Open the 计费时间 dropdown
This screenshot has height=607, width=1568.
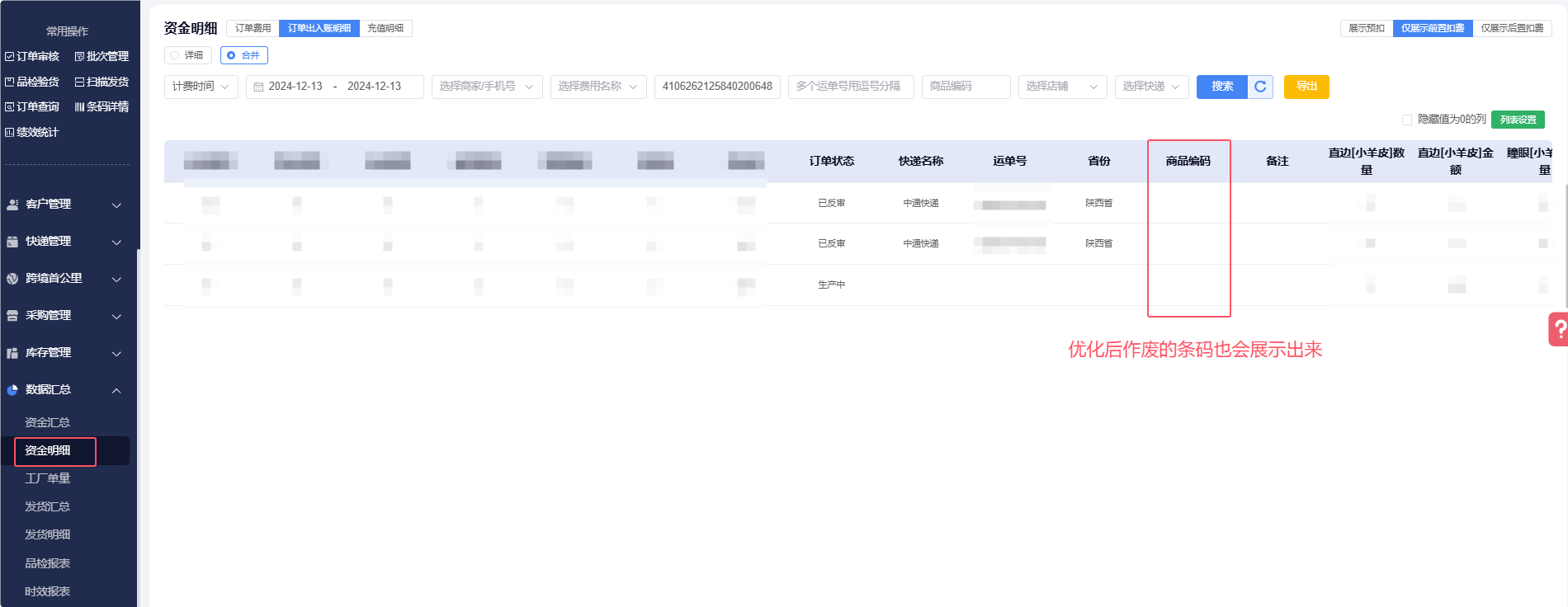click(x=201, y=87)
